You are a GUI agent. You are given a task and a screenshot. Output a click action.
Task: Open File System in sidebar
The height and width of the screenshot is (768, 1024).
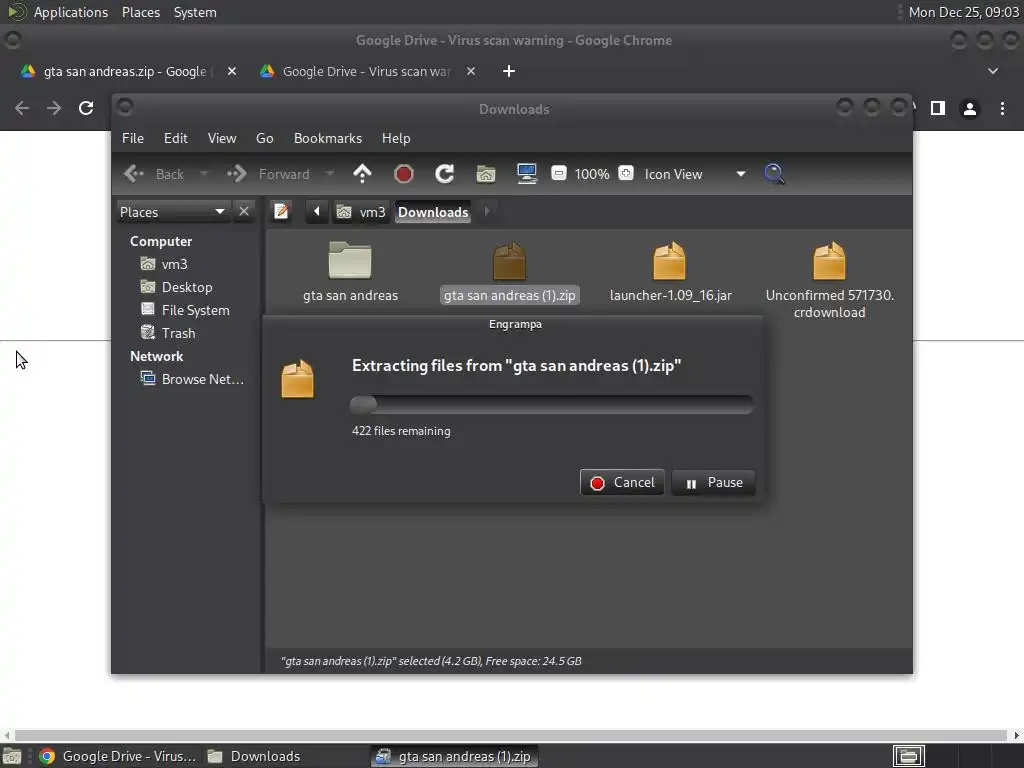click(x=195, y=310)
